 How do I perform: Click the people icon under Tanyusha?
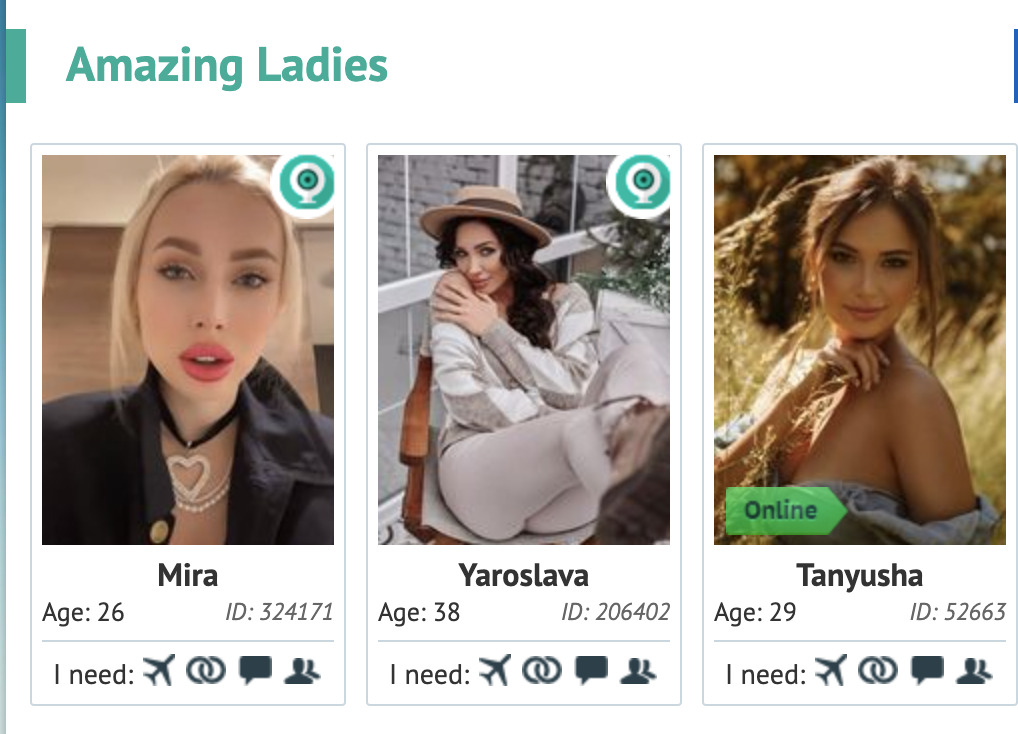[975, 672]
